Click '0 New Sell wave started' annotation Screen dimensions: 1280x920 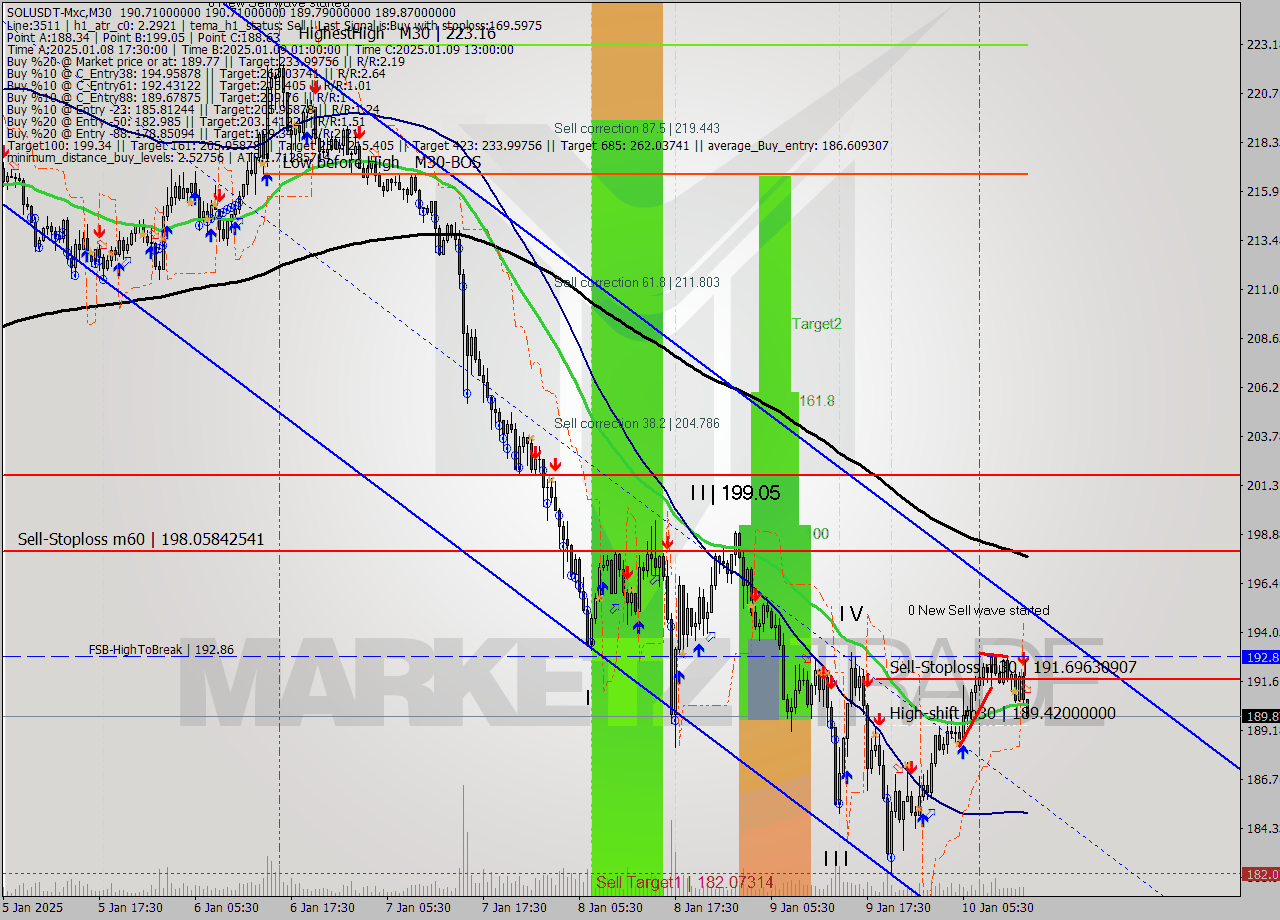[x=979, y=610]
